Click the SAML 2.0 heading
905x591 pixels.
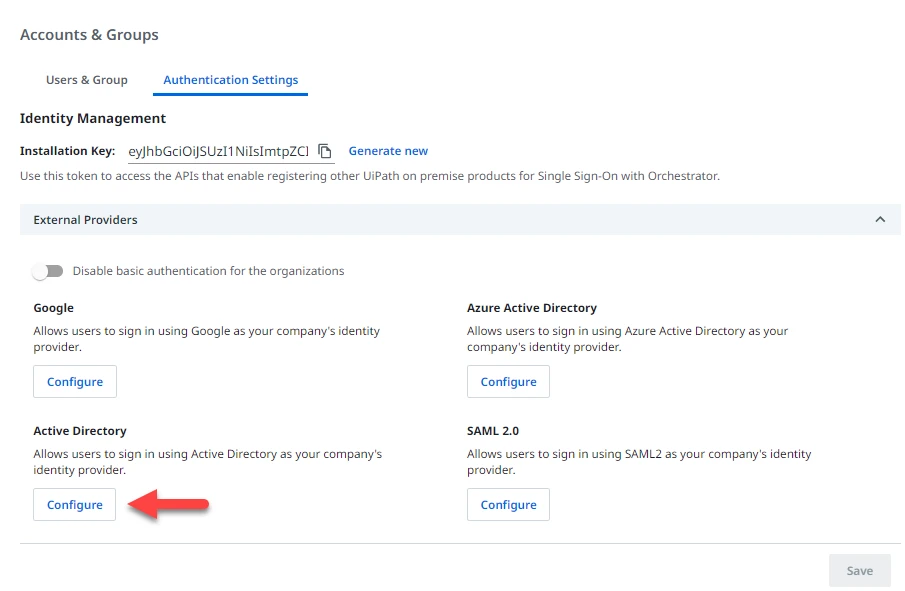click(x=493, y=431)
